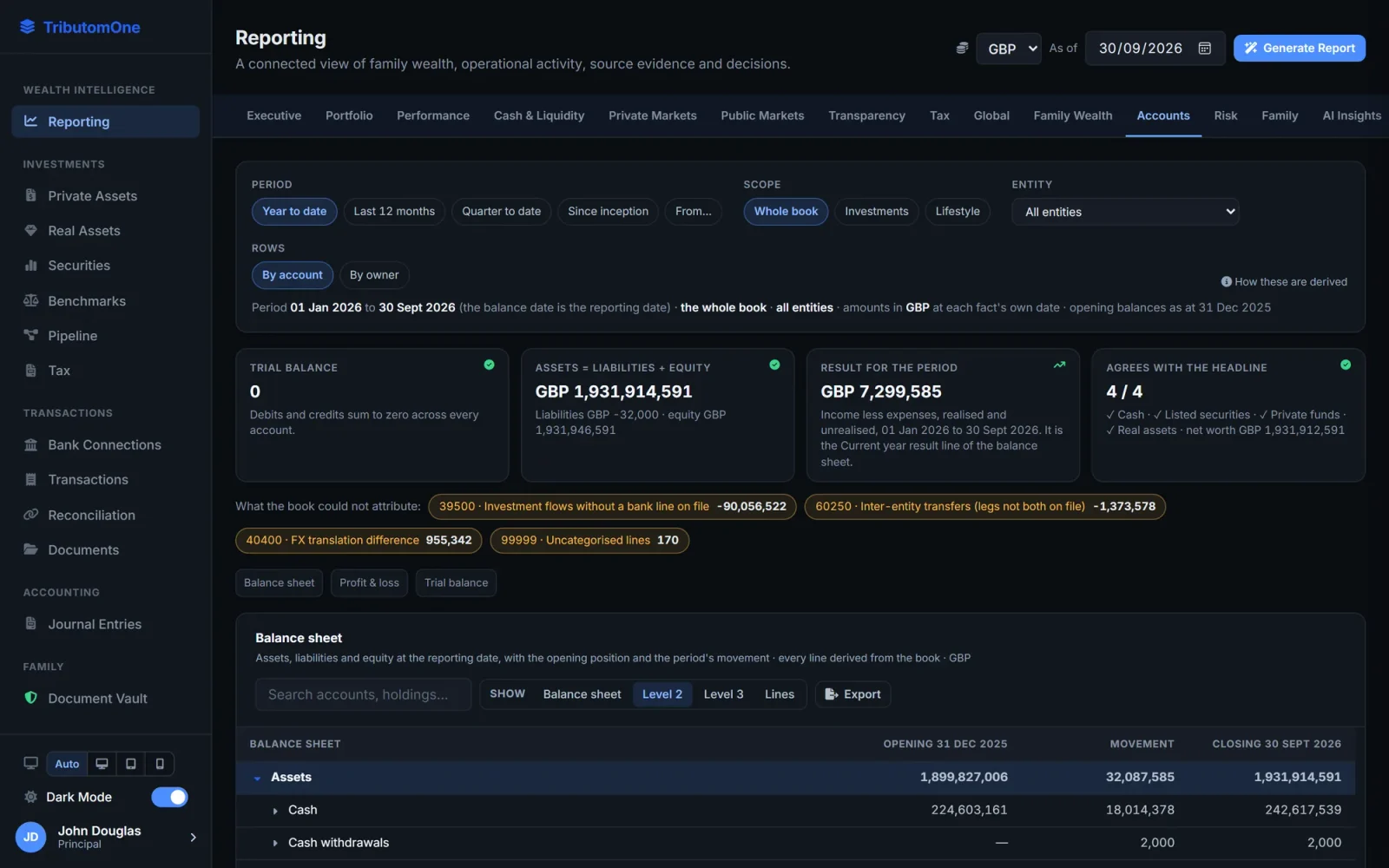Open Securities from the sidebar
Viewport: 1389px width, 868px height.
pyautogui.click(x=105, y=266)
